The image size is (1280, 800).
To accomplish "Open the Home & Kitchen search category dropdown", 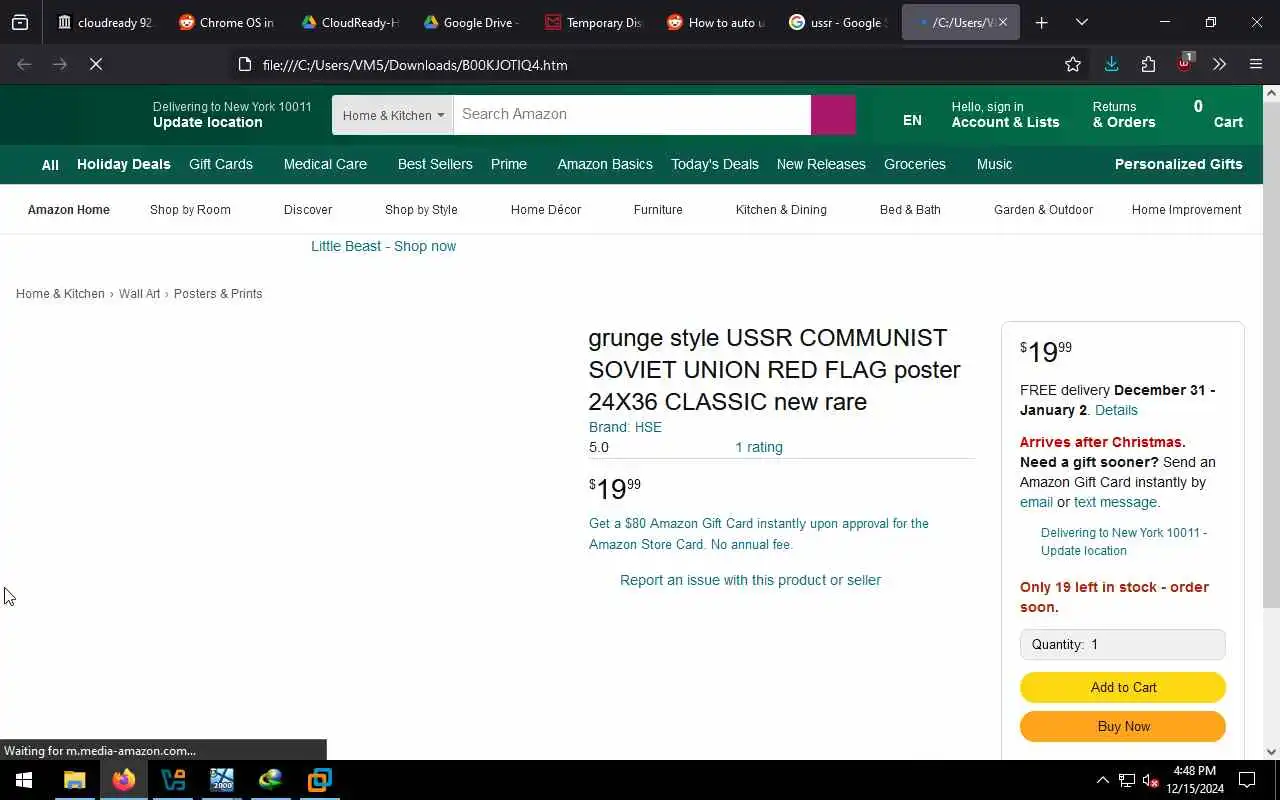I will point(393,115).
